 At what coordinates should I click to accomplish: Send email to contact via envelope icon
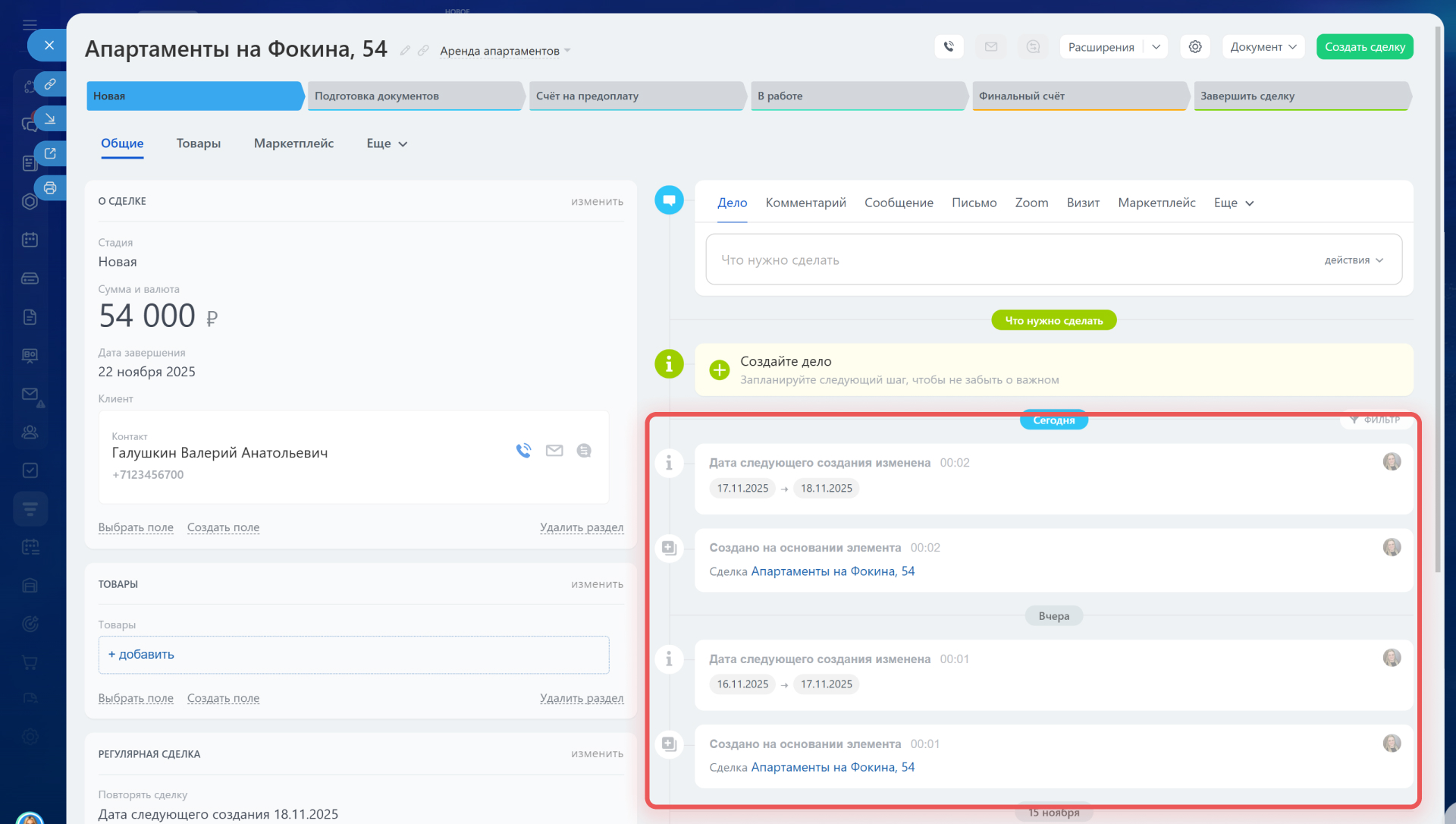pyautogui.click(x=554, y=451)
